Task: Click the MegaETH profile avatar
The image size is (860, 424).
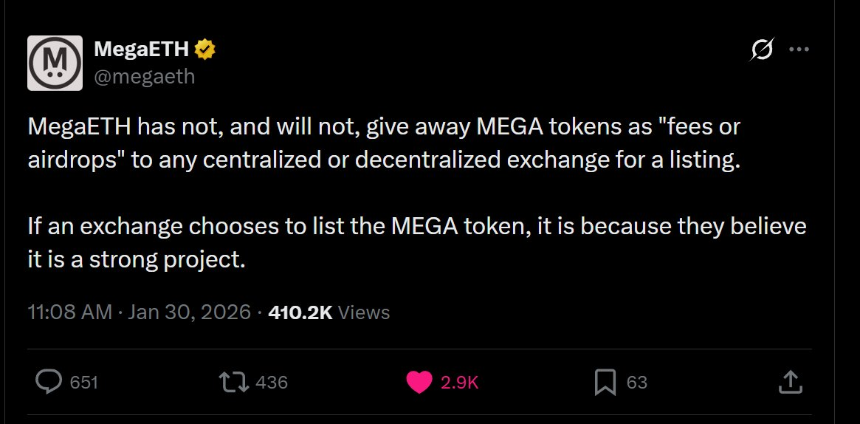Action: [x=55, y=63]
